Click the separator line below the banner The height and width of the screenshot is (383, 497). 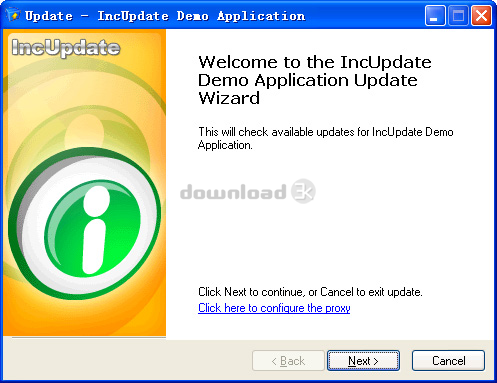point(89,337)
